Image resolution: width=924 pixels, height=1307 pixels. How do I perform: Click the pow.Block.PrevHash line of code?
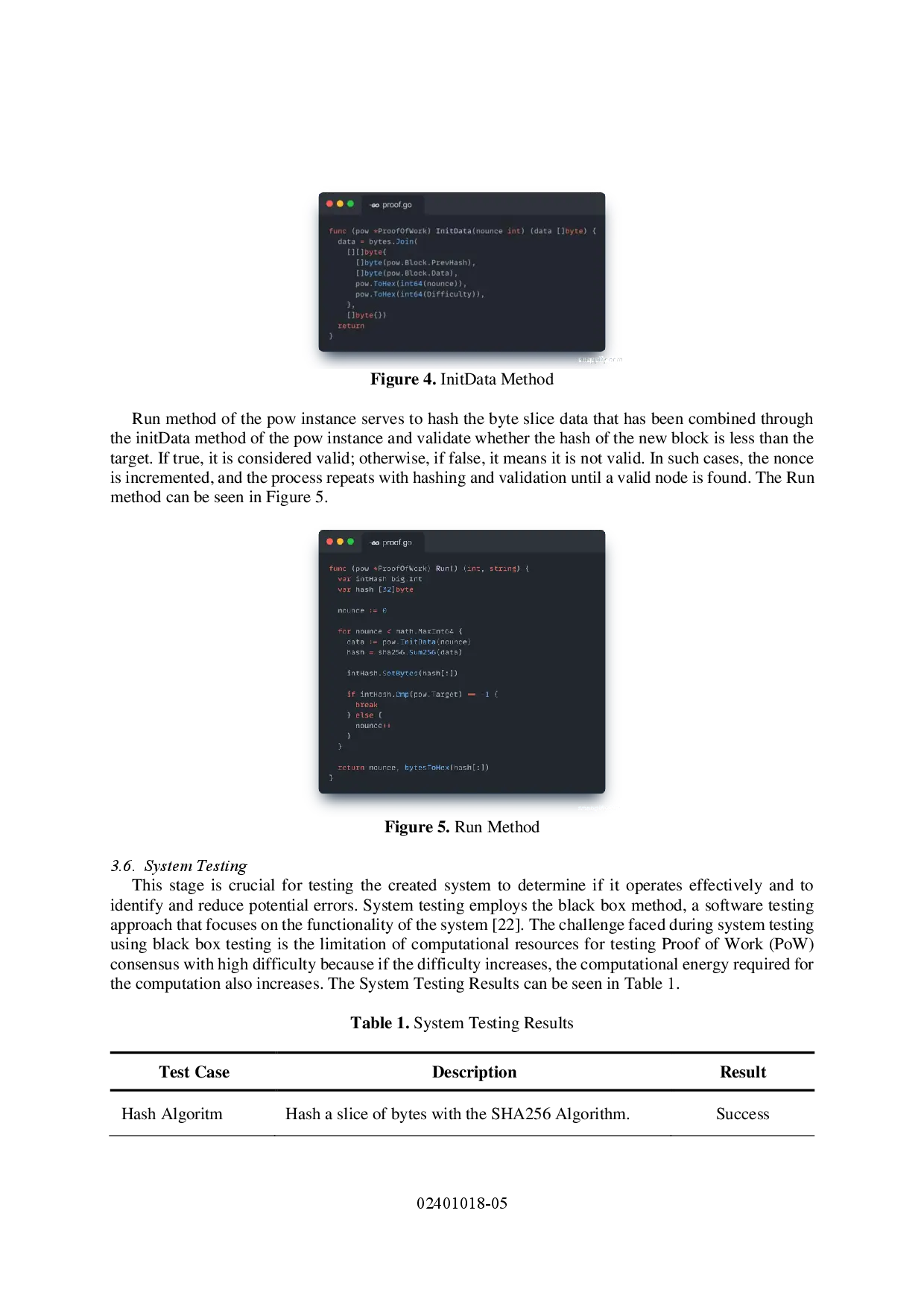pos(415,262)
